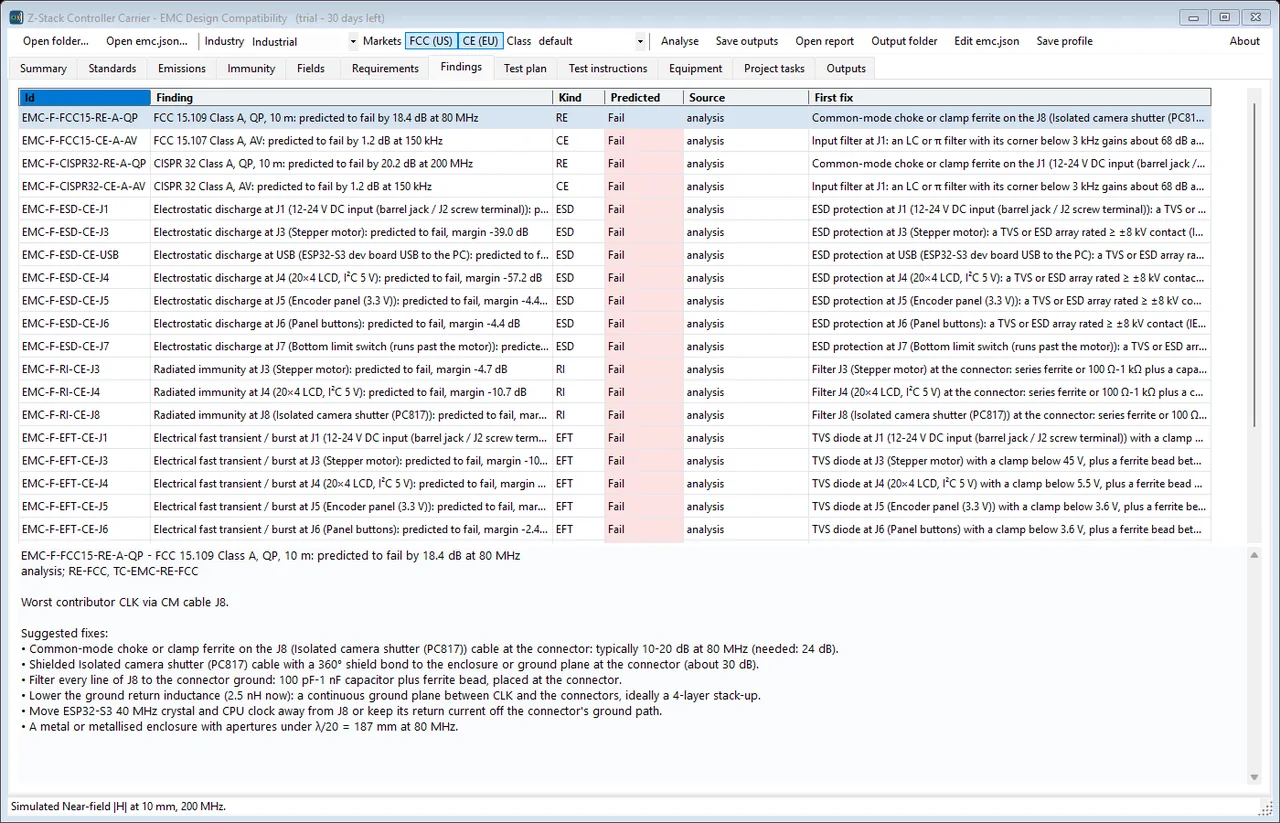Select row EMC-F-FCC15-CE-A-AV
Viewport: 1280px width, 823px height.
(x=615, y=141)
